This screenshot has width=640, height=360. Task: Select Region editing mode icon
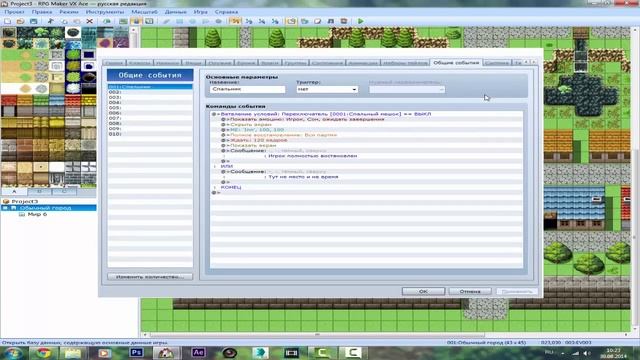point(149,21)
